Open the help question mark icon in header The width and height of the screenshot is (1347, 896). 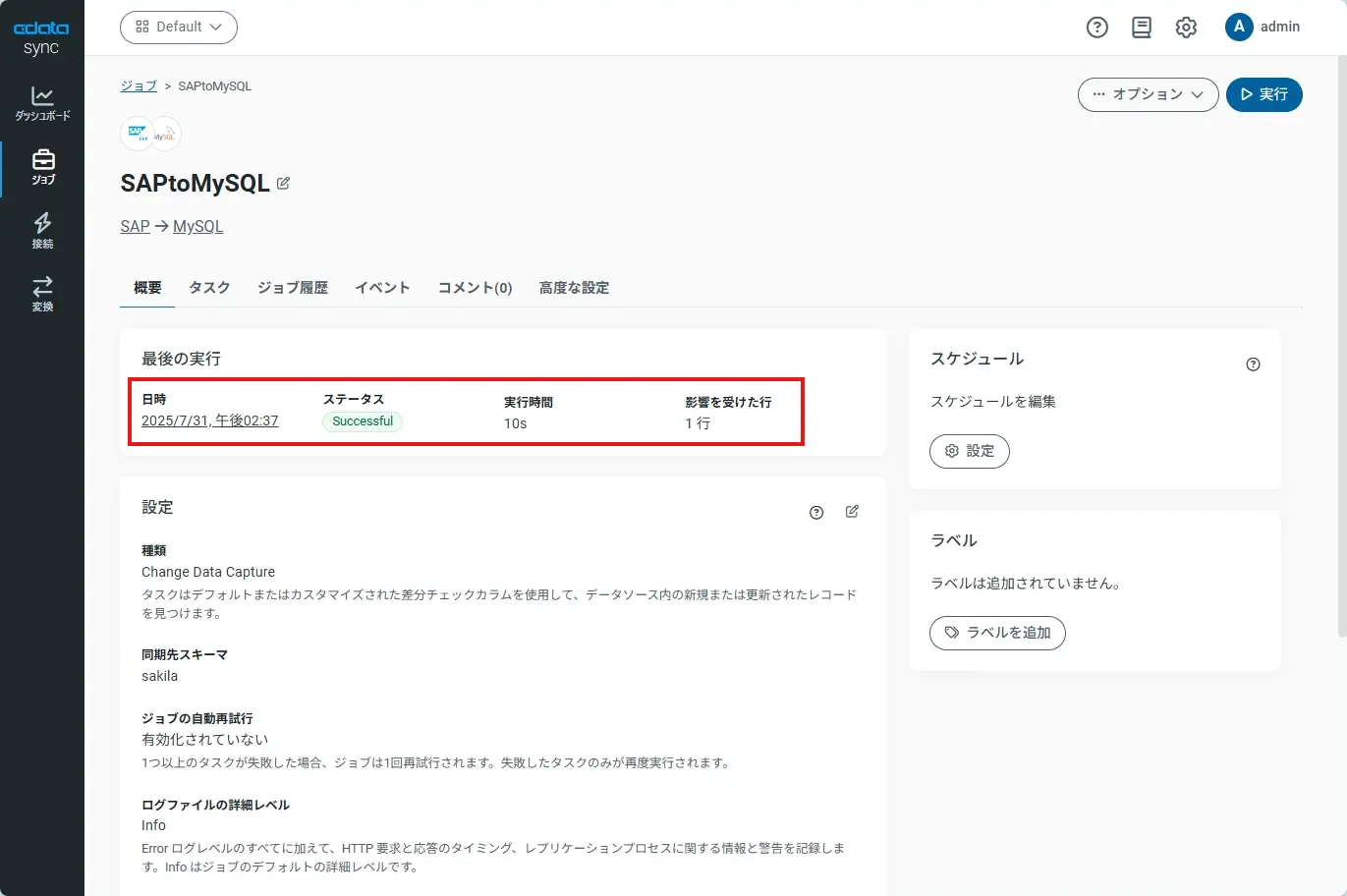coord(1097,28)
